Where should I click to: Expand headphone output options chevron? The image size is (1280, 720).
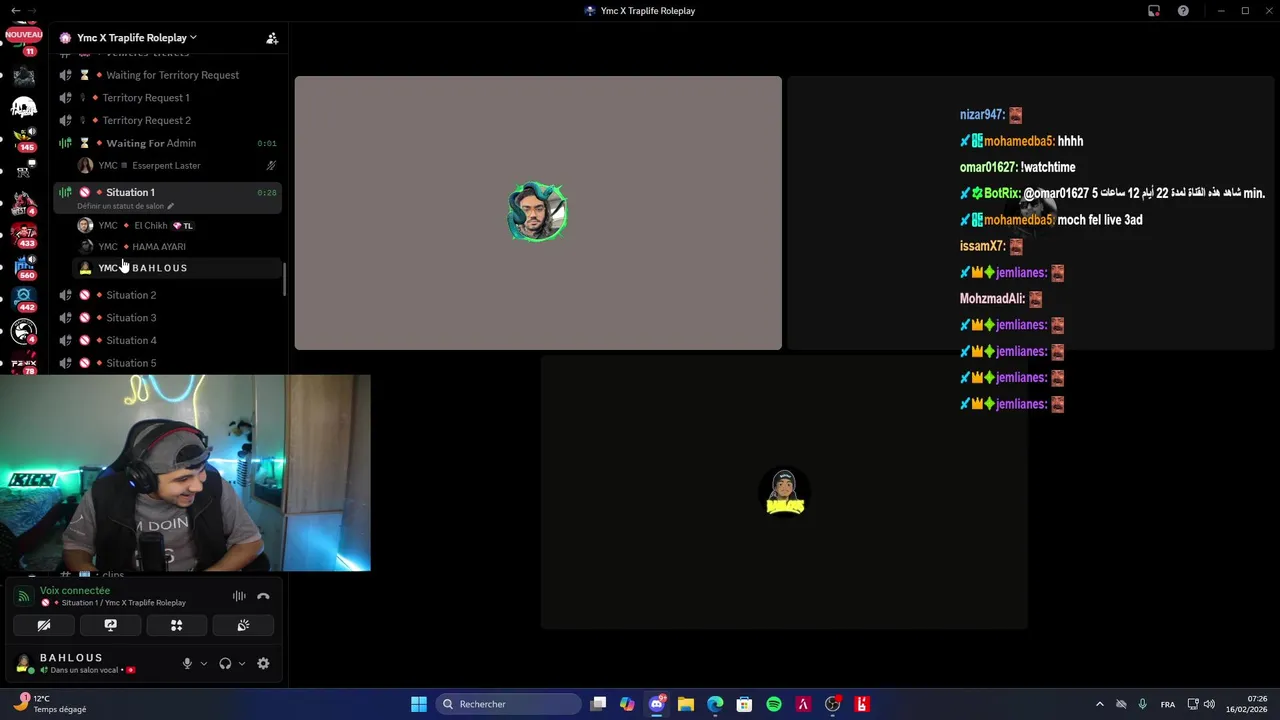coord(241,663)
